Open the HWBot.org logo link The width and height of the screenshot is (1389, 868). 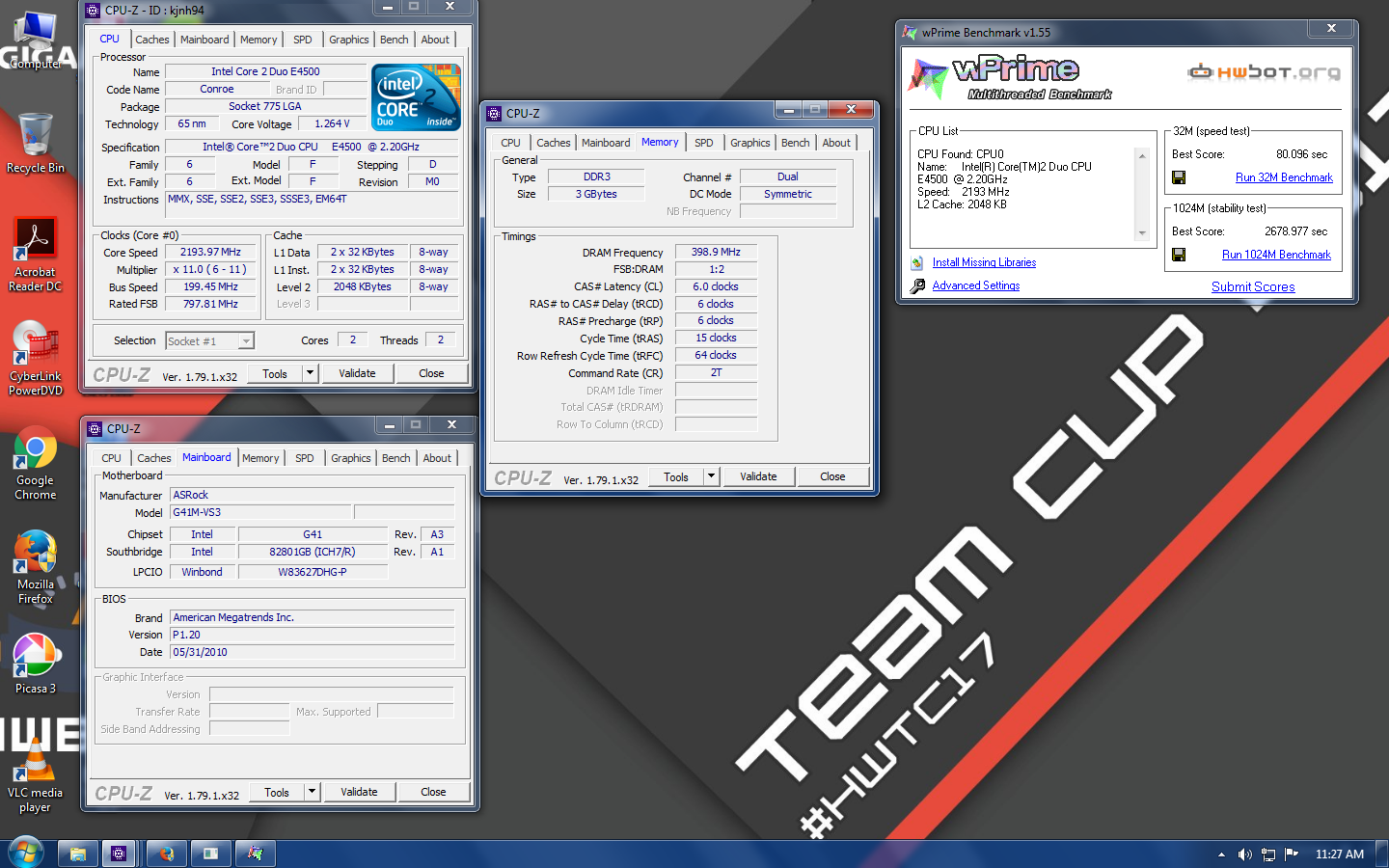pos(1264,71)
